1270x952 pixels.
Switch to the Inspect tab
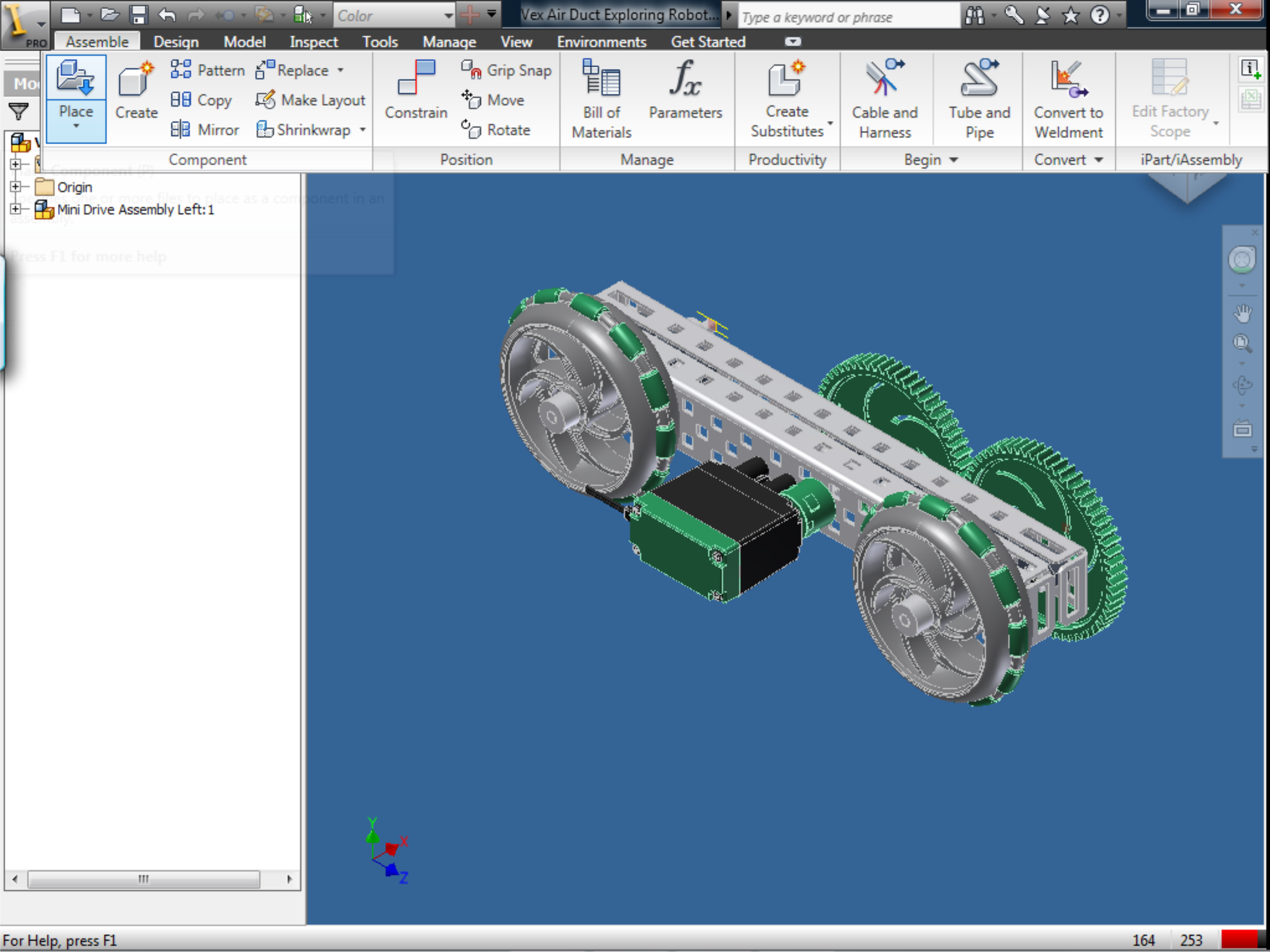point(313,42)
